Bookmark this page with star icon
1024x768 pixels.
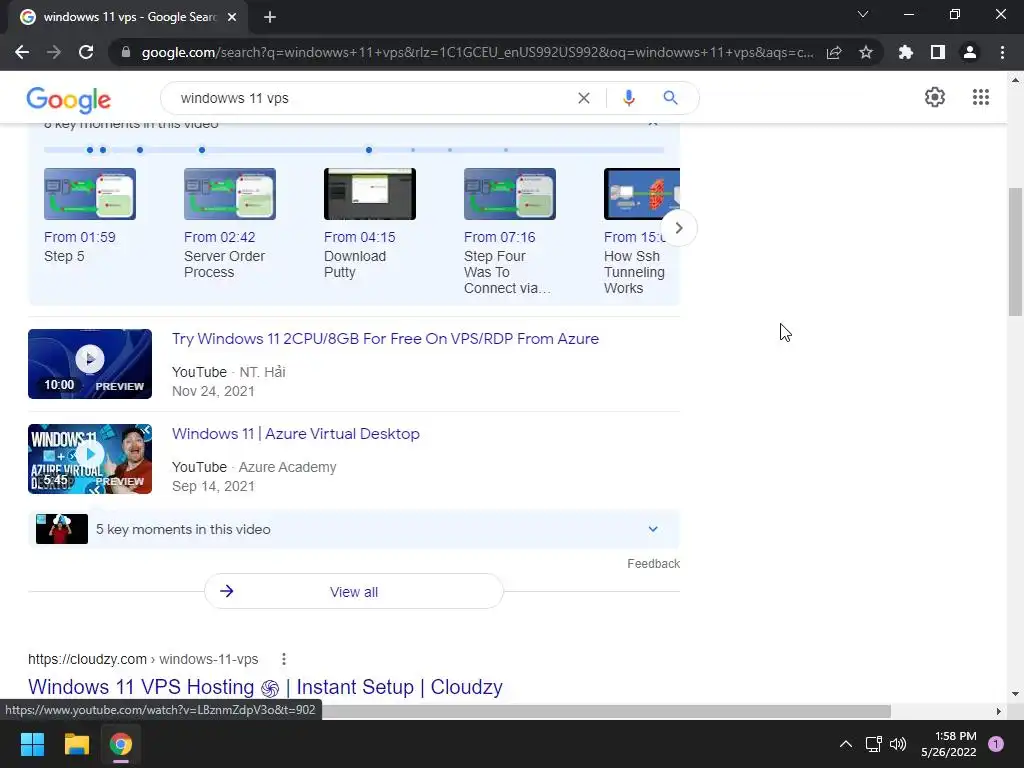click(x=866, y=52)
